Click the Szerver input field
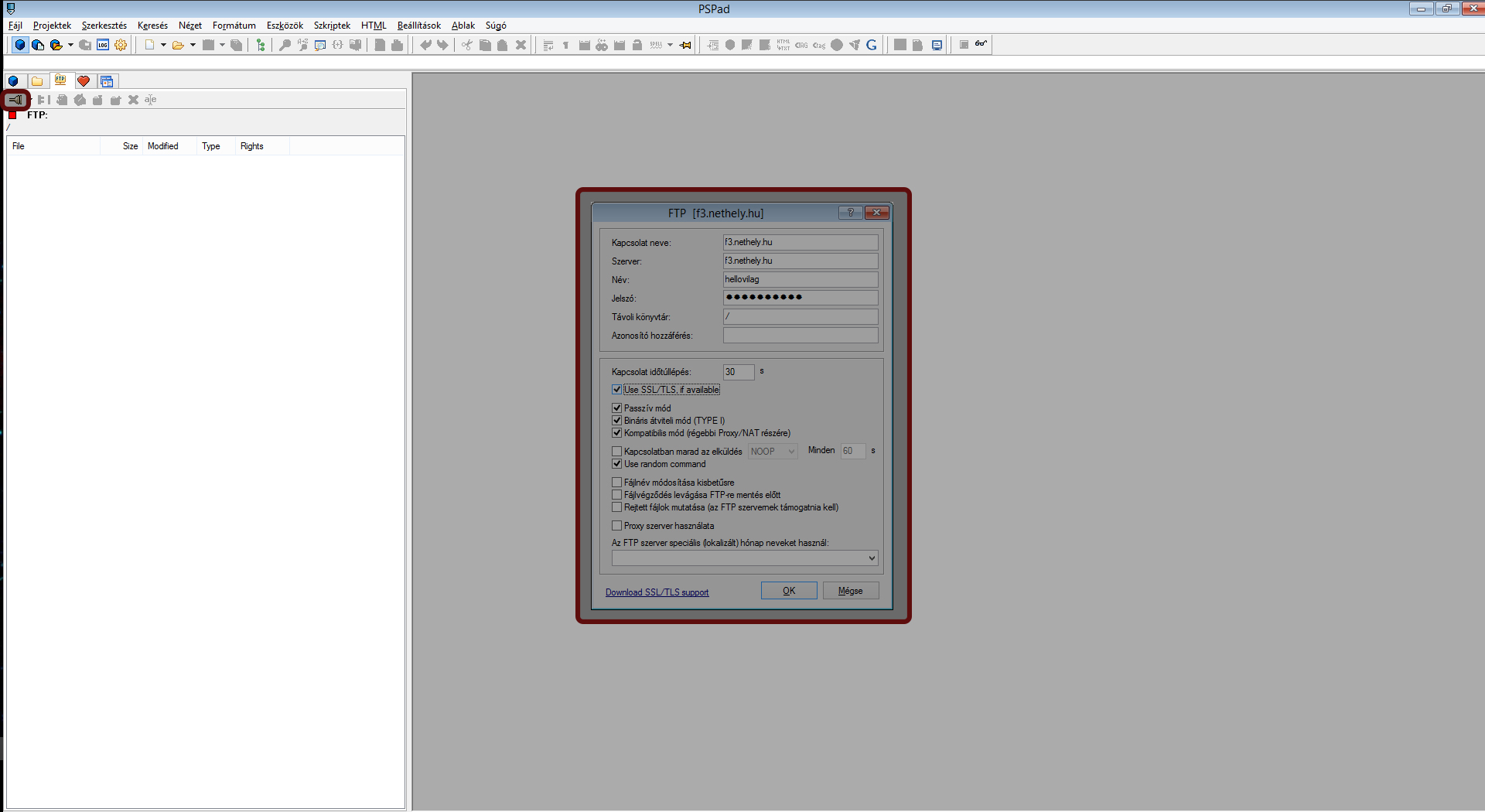The image size is (1485, 812). 800,261
